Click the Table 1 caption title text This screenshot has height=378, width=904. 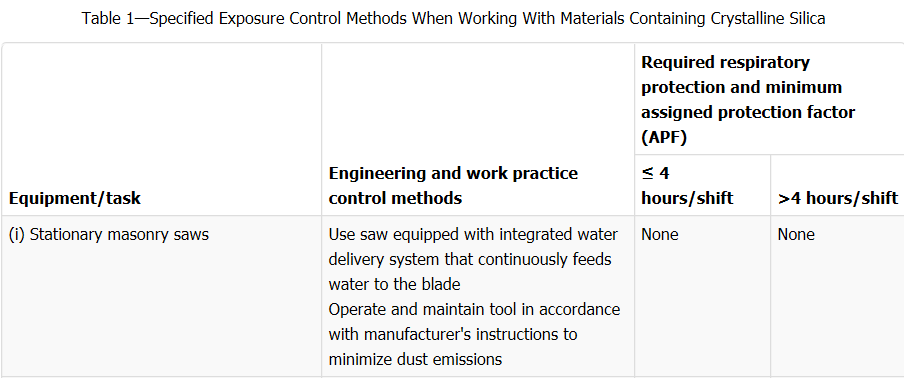pyautogui.click(x=453, y=18)
